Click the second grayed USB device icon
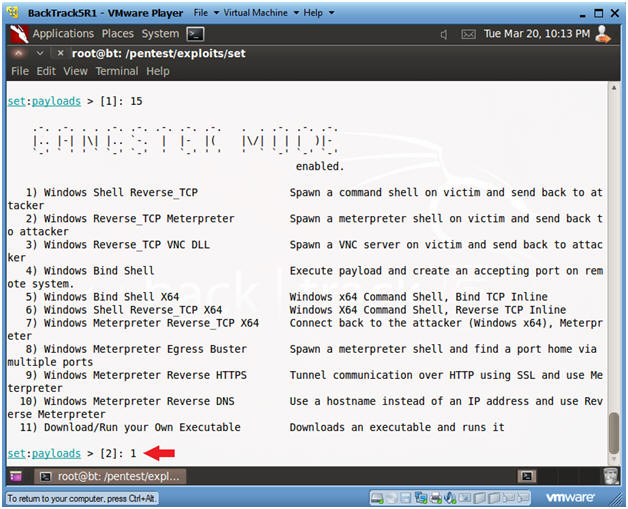The width and height of the screenshot is (628, 509). coord(494,498)
